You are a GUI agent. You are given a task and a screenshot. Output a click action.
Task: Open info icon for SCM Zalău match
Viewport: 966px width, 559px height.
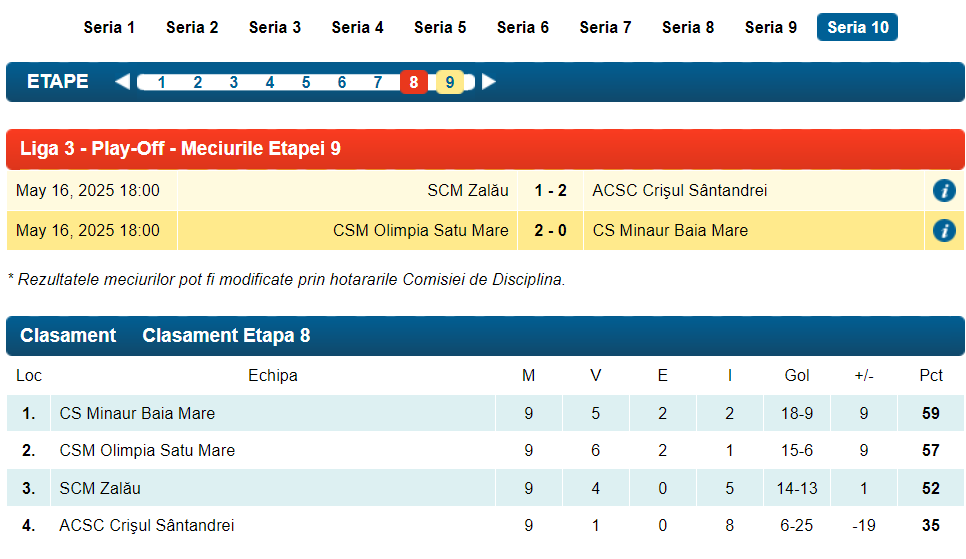click(x=943, y=191)
